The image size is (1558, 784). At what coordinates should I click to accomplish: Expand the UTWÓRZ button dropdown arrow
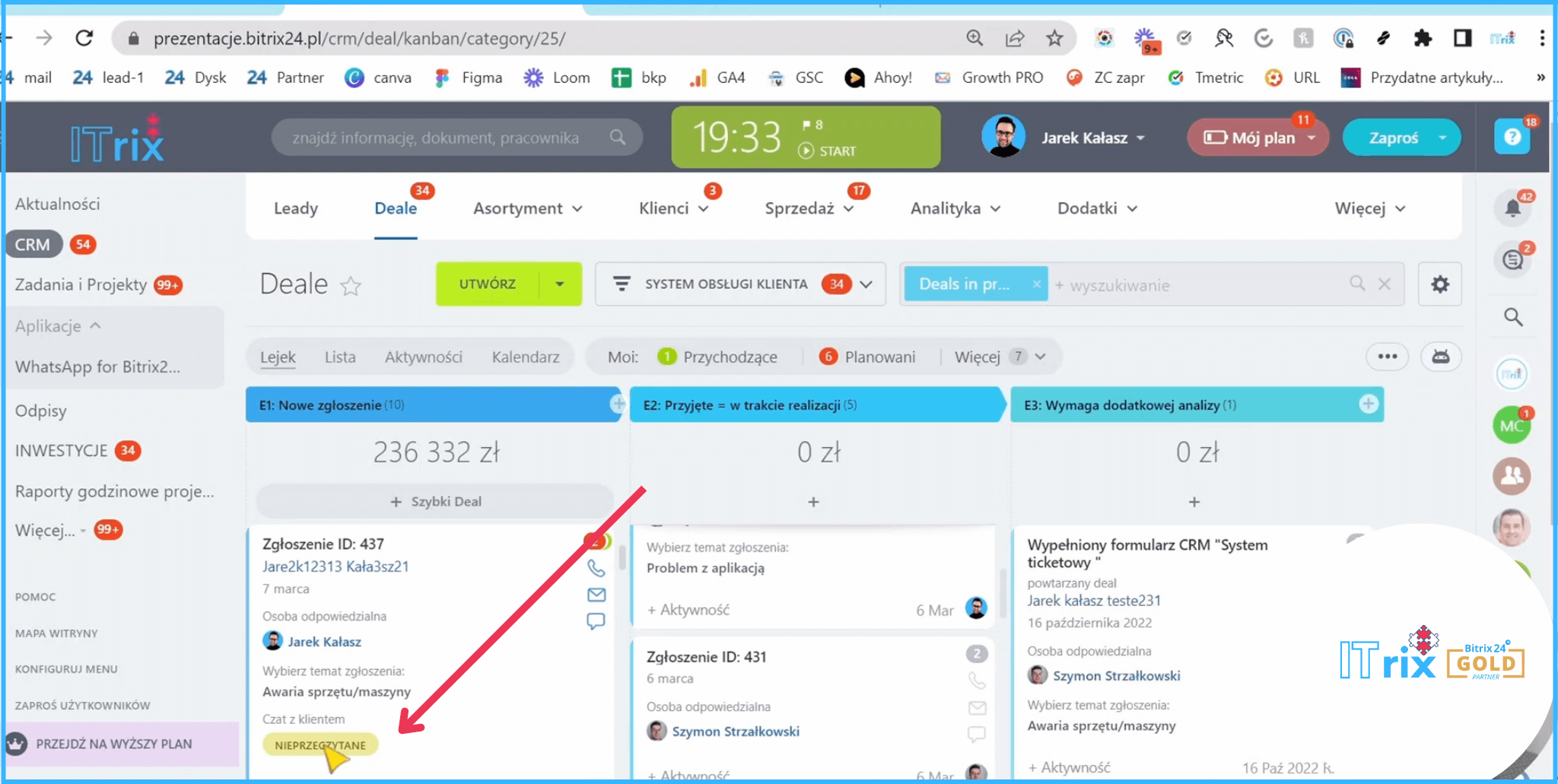tap(560, 284)
